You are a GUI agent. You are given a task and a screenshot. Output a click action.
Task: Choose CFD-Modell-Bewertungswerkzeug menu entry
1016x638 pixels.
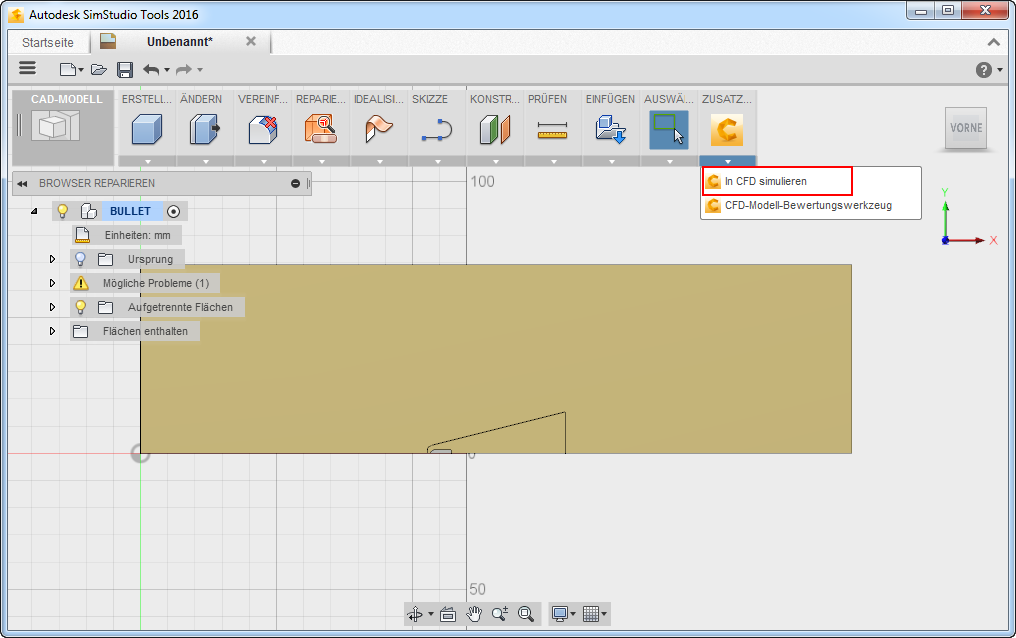click(811, 205)
